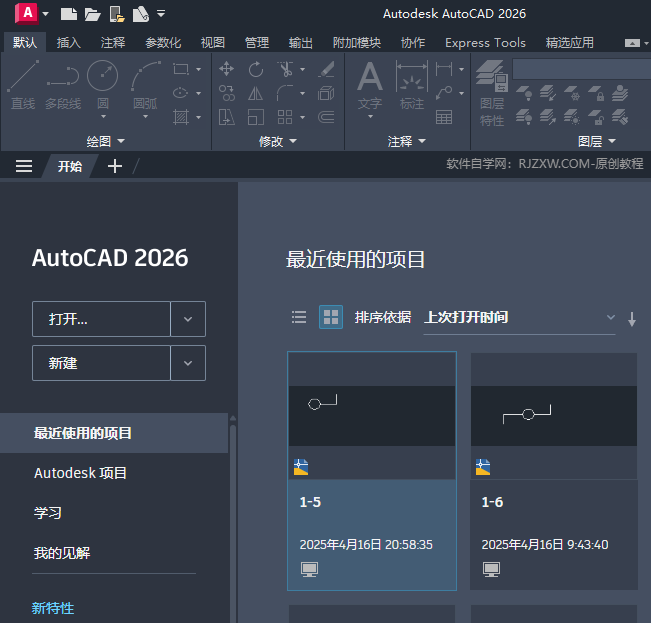The height and width of the screenshot is (623, 651).
Task: Select the Multileader tool
Action: [x=444, y=93]
